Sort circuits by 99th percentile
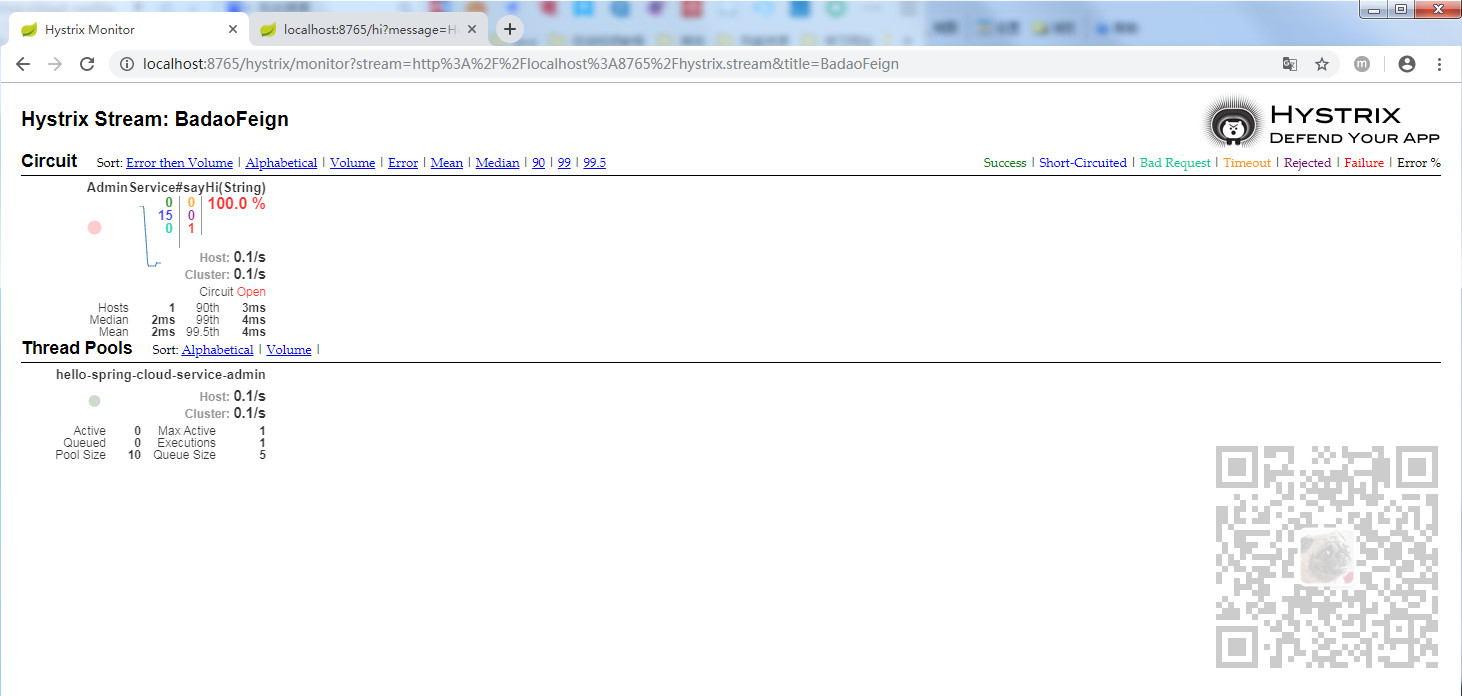Image resolution: width=1462 pixels, height=696 pixels. coord(564,163)
